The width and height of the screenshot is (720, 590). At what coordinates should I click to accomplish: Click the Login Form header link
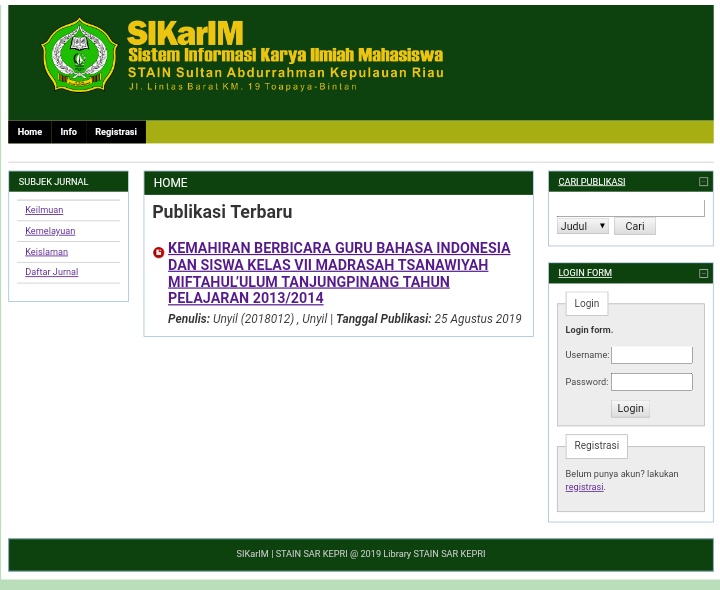click(x=585, y=273)
